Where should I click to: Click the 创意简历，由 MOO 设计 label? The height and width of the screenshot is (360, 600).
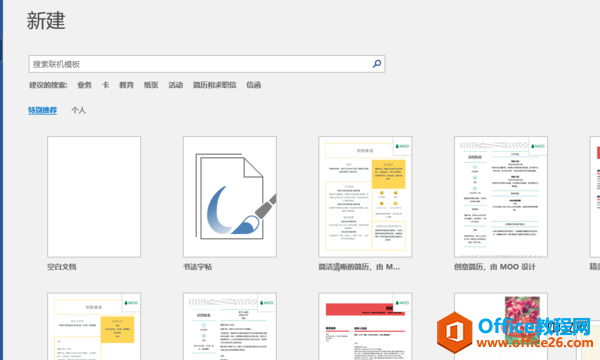coord(495,267)
